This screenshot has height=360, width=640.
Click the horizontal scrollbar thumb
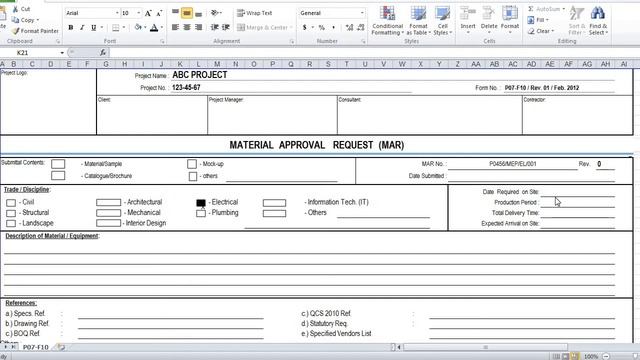tap(485, 347)
